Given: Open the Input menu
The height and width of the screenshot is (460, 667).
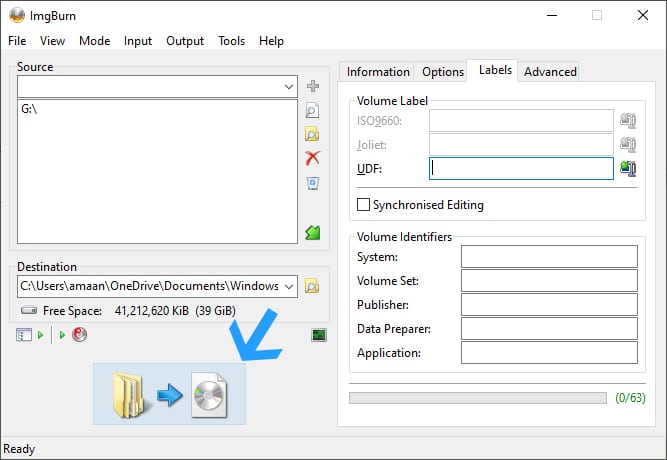Looking at the screenshot, I should (x=138, y=41).
